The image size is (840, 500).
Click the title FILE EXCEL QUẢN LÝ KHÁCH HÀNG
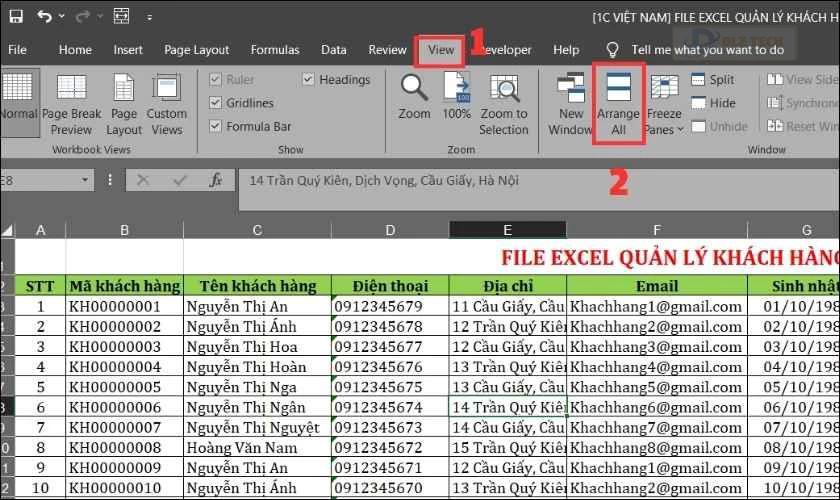[x=670, y=258]
